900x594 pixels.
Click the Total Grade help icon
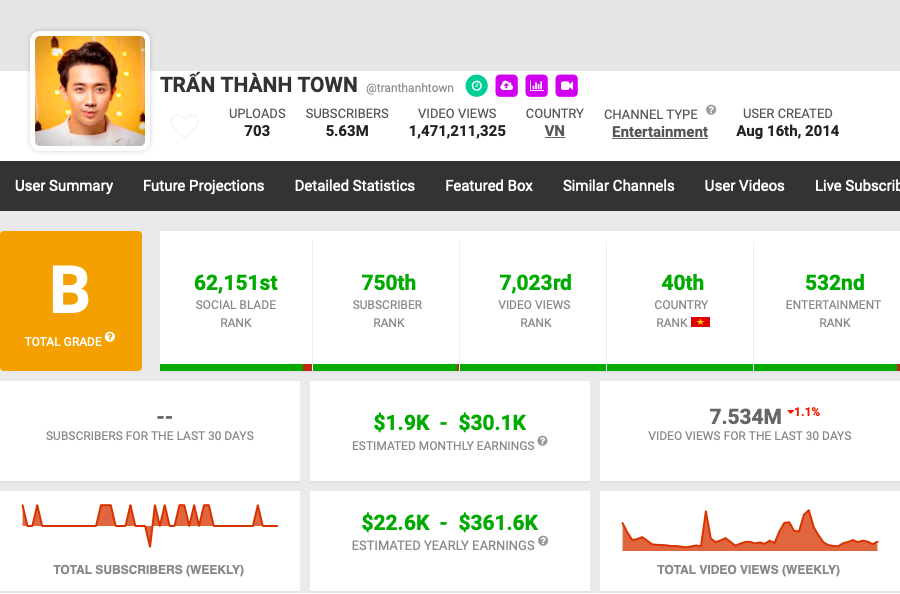110,338
